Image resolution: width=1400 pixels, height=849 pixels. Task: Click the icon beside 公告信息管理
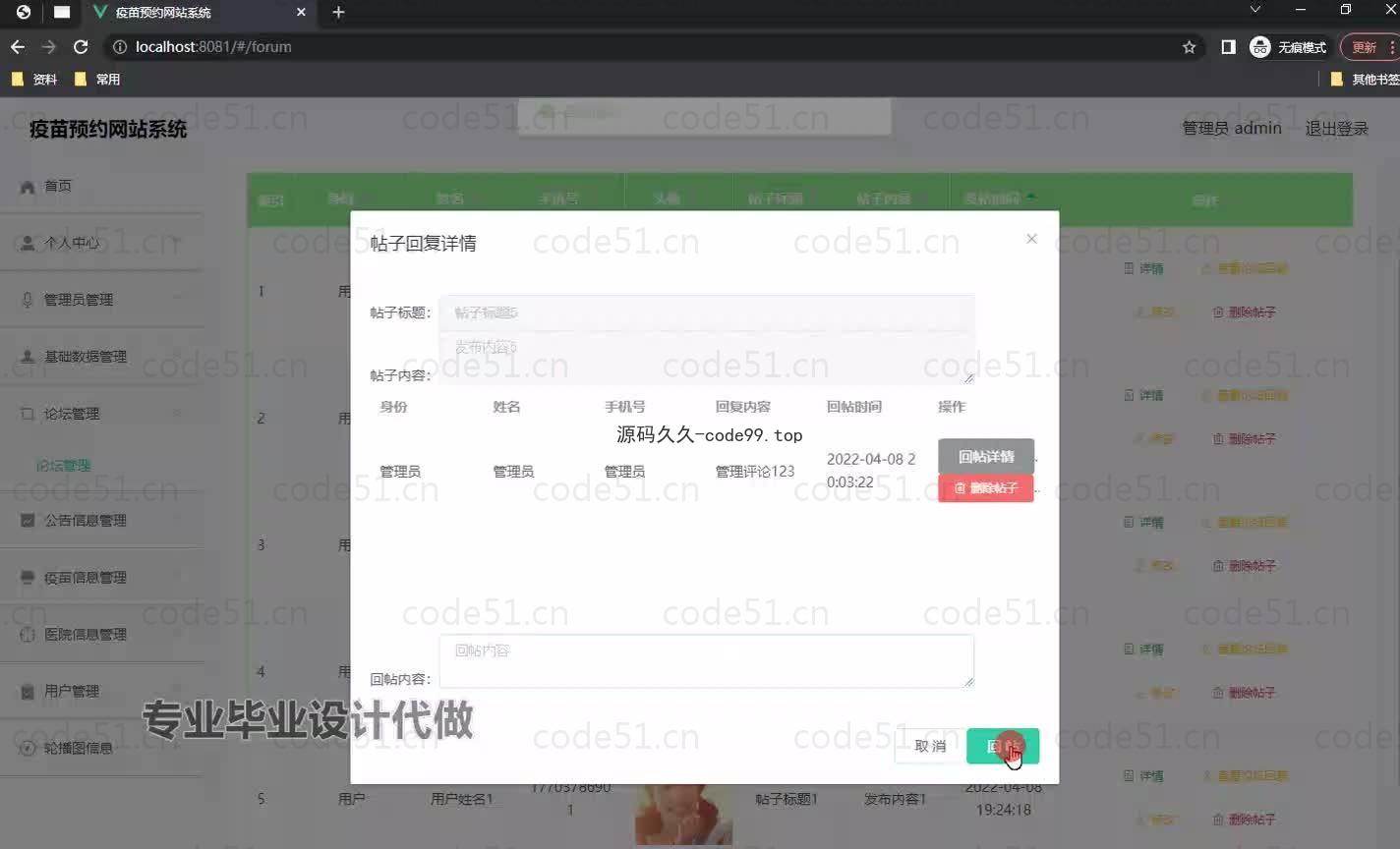click(28, 521)
